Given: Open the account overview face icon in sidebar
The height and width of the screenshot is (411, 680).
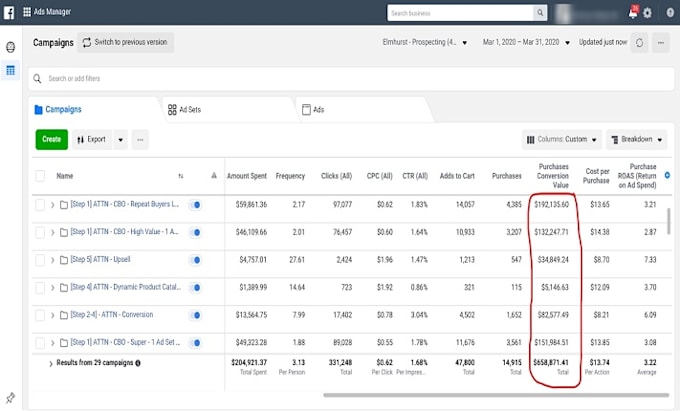Looking at the screenshot, I should [10, 47].
